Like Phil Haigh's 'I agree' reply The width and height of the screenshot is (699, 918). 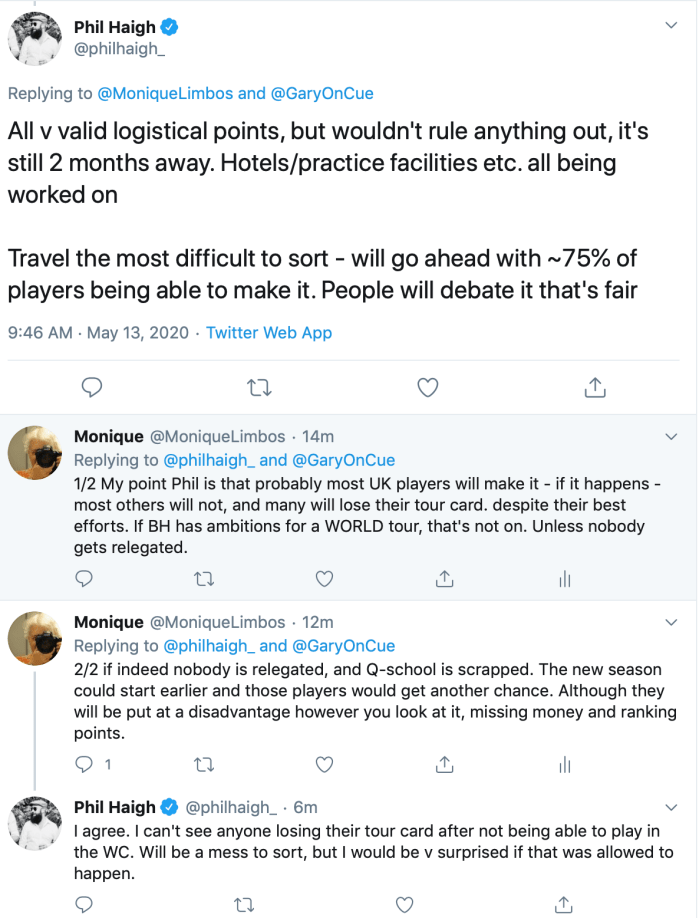click(x=404, y=904)
